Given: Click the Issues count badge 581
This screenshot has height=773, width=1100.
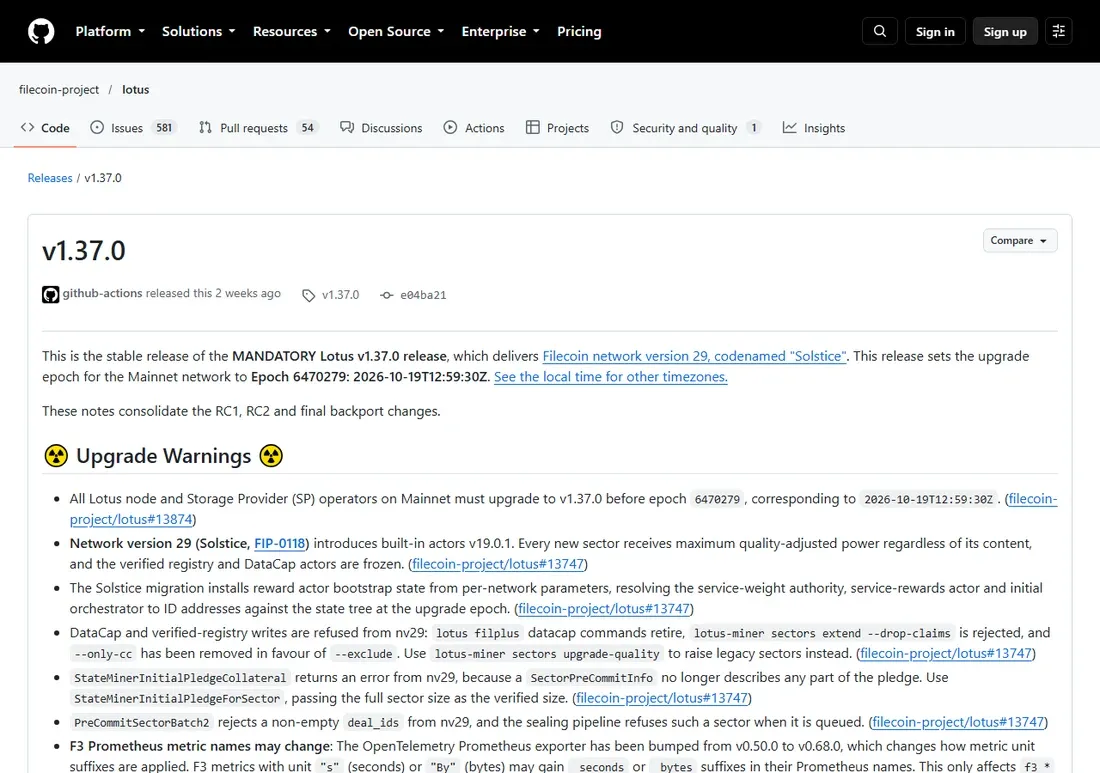Looking at the screenshot, I should pos(164,128).
